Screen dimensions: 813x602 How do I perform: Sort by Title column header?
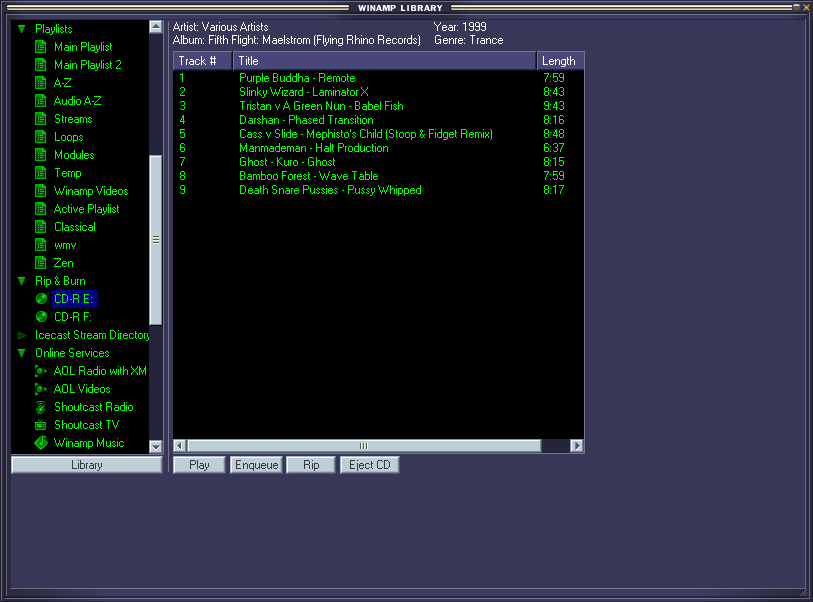(384, 61)
